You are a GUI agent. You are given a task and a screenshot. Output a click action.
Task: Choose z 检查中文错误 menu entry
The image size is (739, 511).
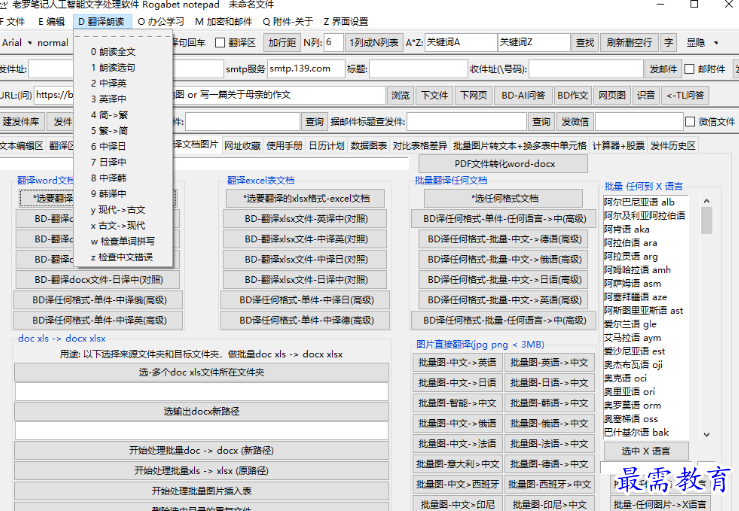pos(123,257)
